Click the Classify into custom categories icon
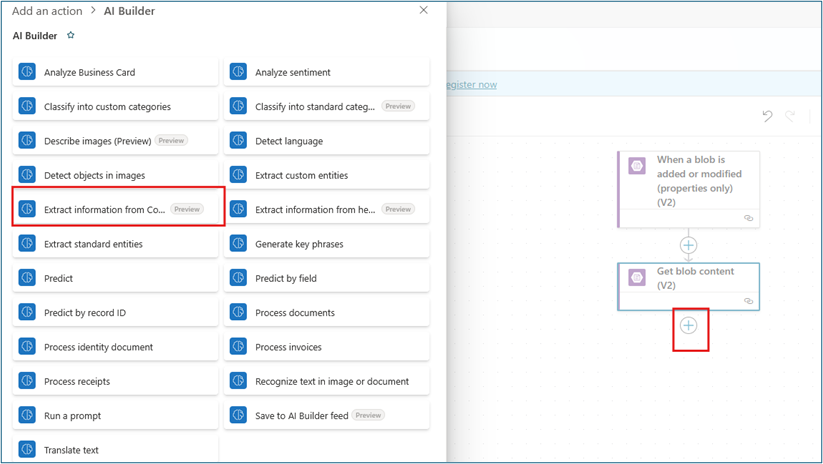This screenshot has height=464, width=823. pyautogui.click(x=27, y=106)
